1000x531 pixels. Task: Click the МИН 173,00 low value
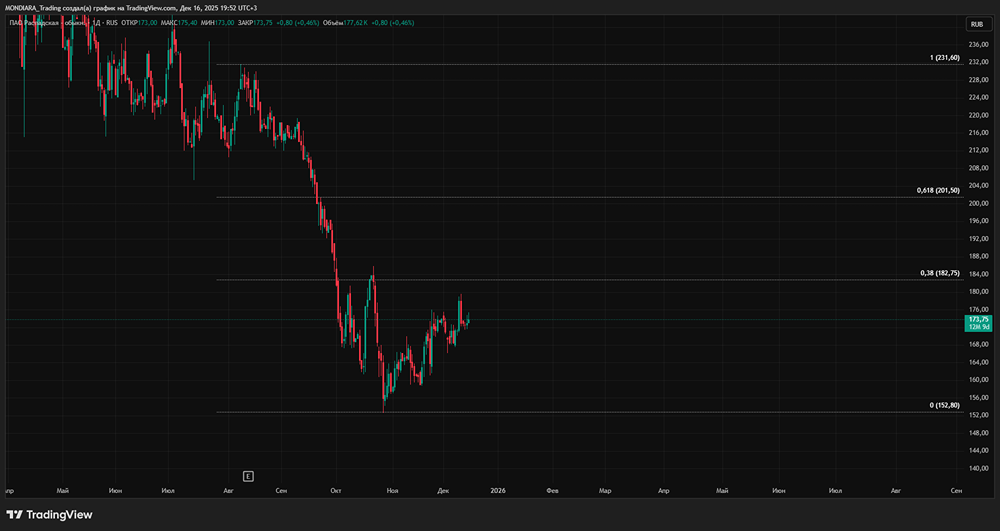218,23
